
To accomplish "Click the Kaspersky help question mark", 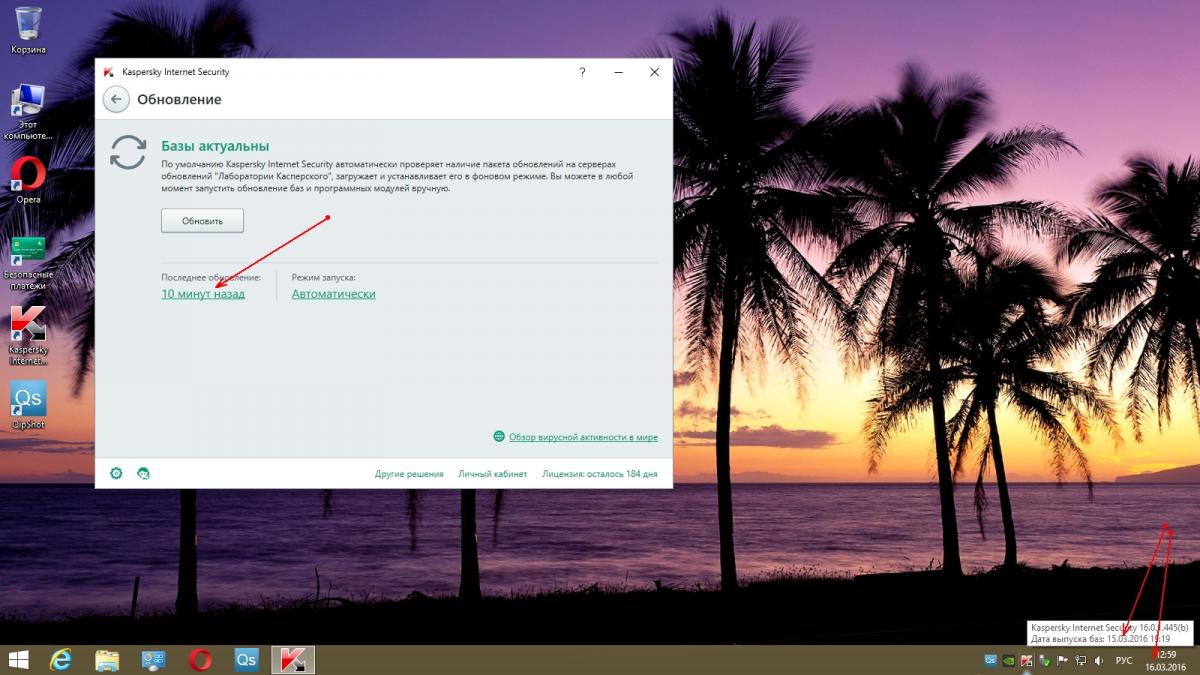I will tap(582, 72).
